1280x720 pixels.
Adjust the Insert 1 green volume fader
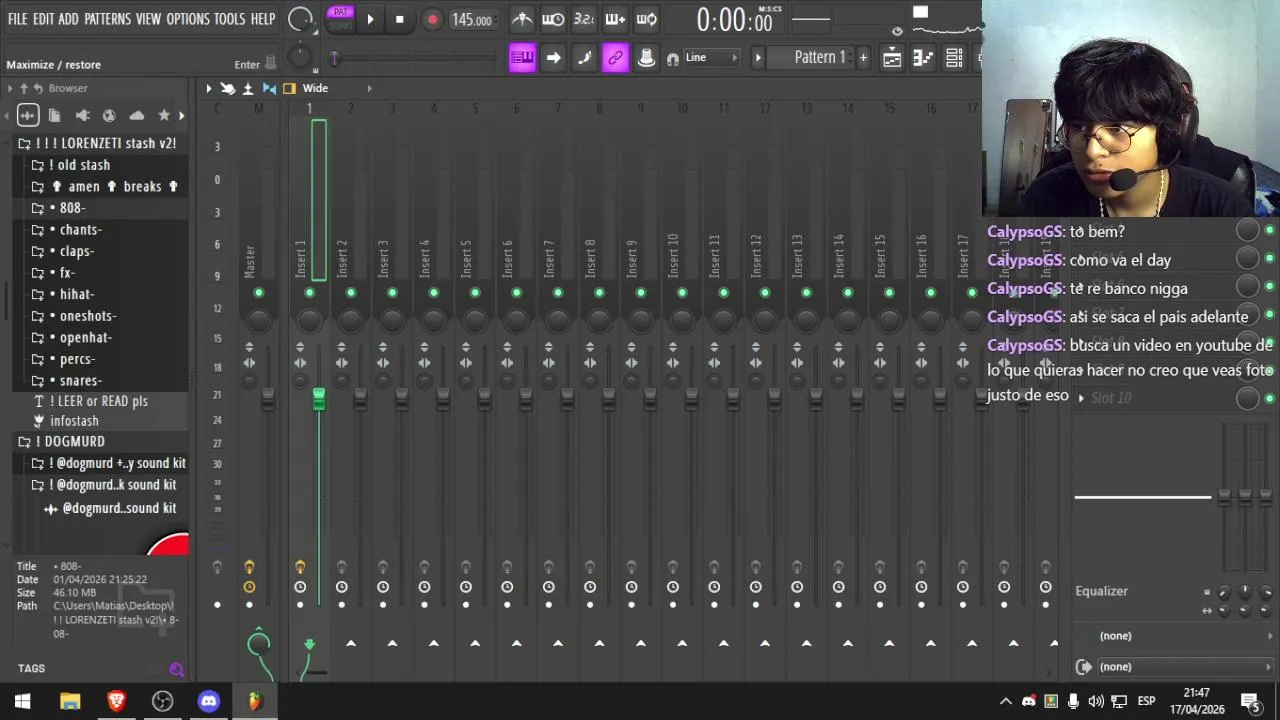[319, 398]
